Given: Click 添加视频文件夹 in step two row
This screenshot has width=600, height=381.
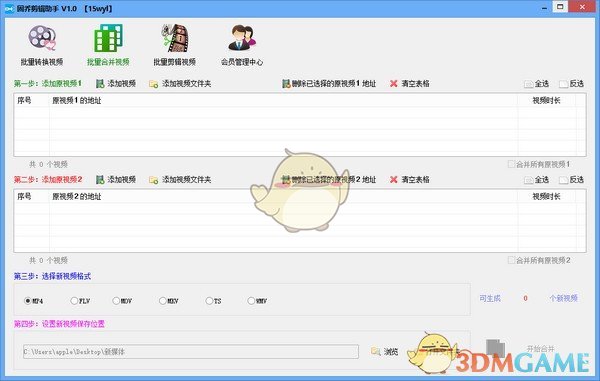Looking at the screenshot, I should 180,179.
